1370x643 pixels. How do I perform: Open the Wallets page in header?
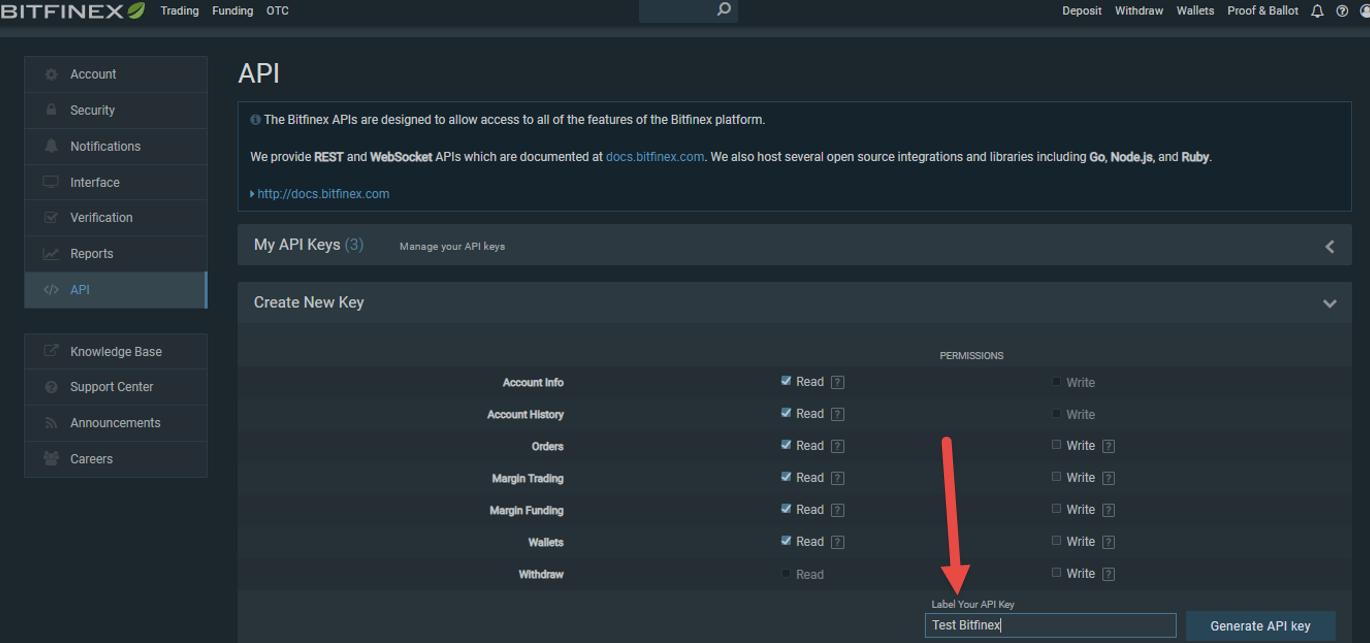click(x=1195, y=11)
